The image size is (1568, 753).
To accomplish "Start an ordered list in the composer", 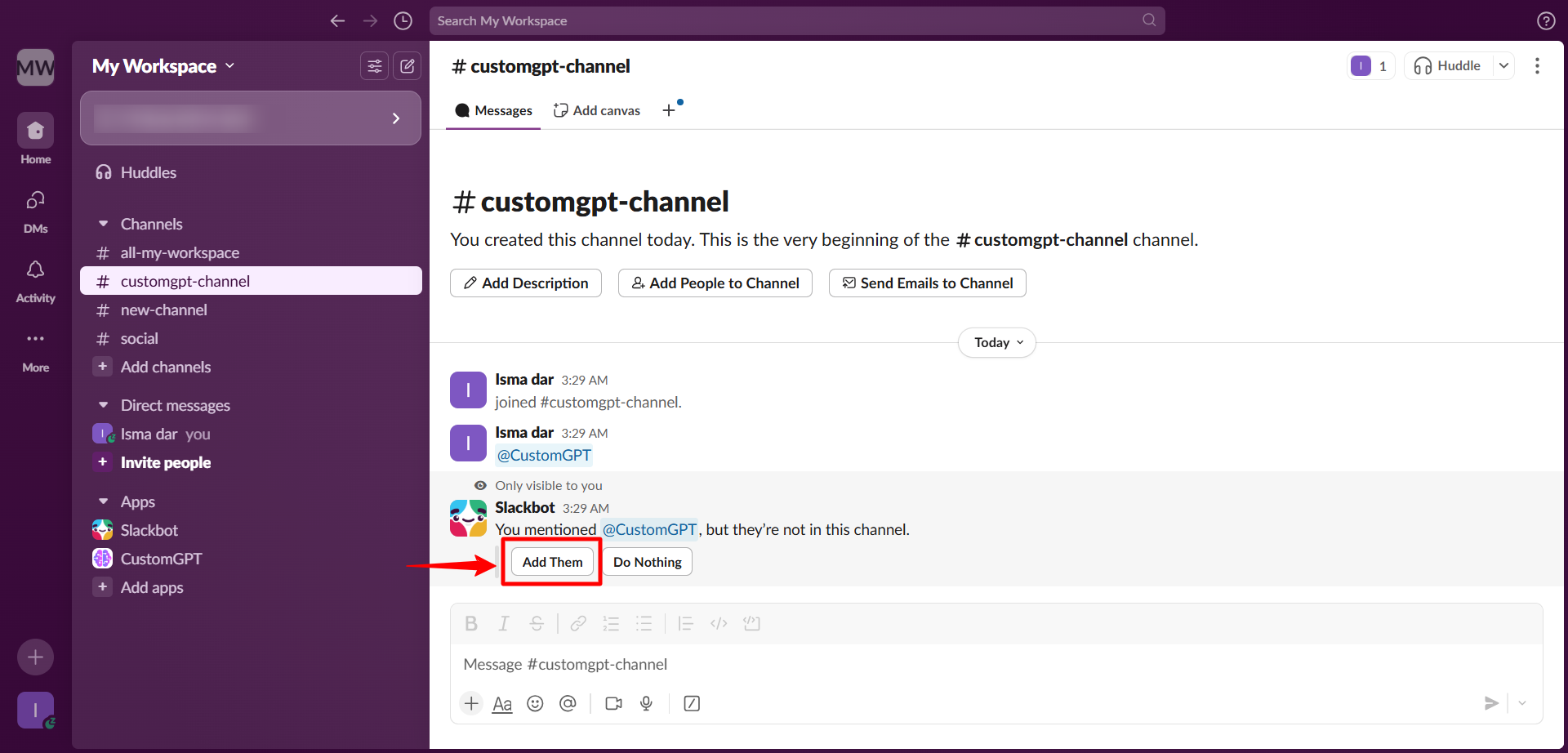I will (x=611, y=624).
